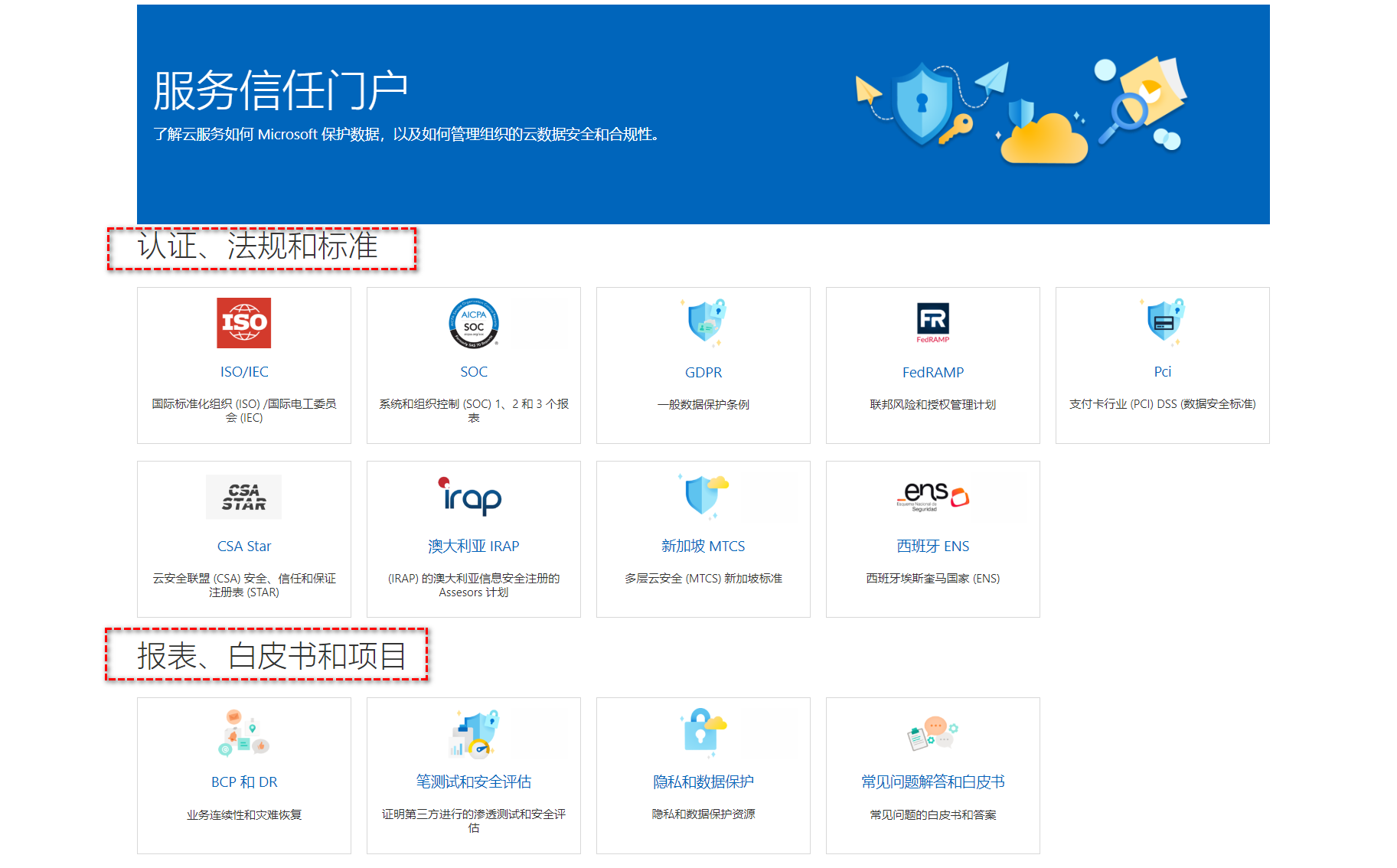Click the banner subtitle about Microsoft 保护数据
1397x868 pixels.
(406, 135)
